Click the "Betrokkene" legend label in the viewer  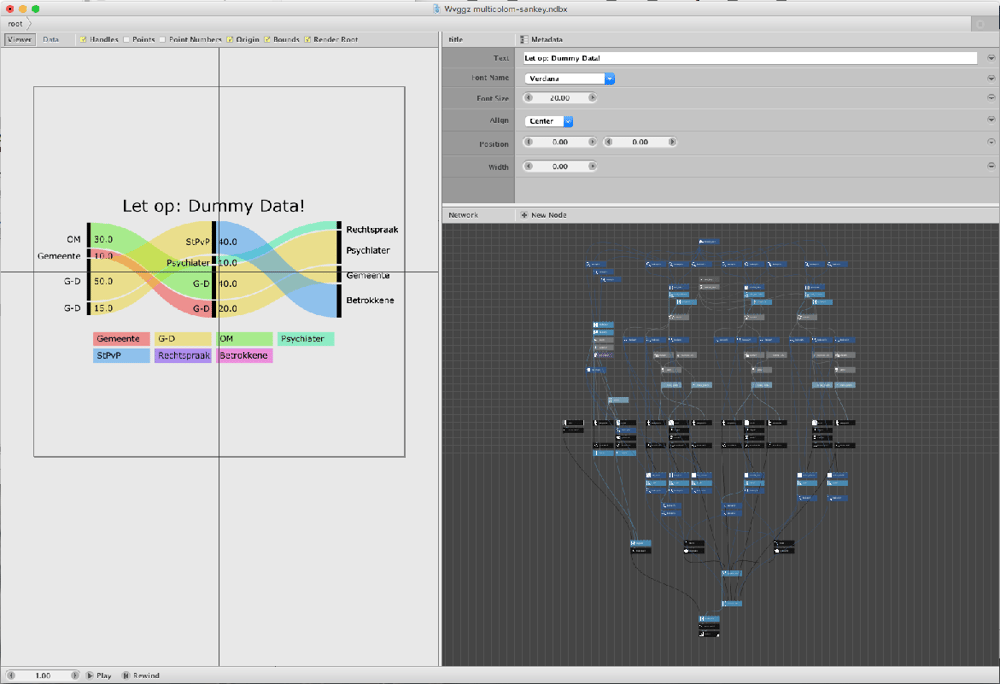(244, 356)
